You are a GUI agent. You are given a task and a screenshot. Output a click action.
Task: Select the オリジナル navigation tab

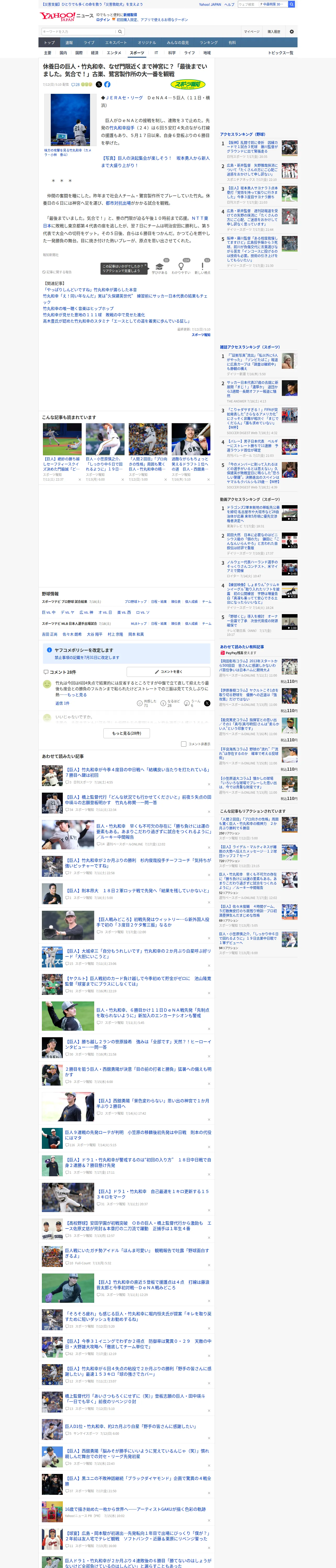(147, 43)
